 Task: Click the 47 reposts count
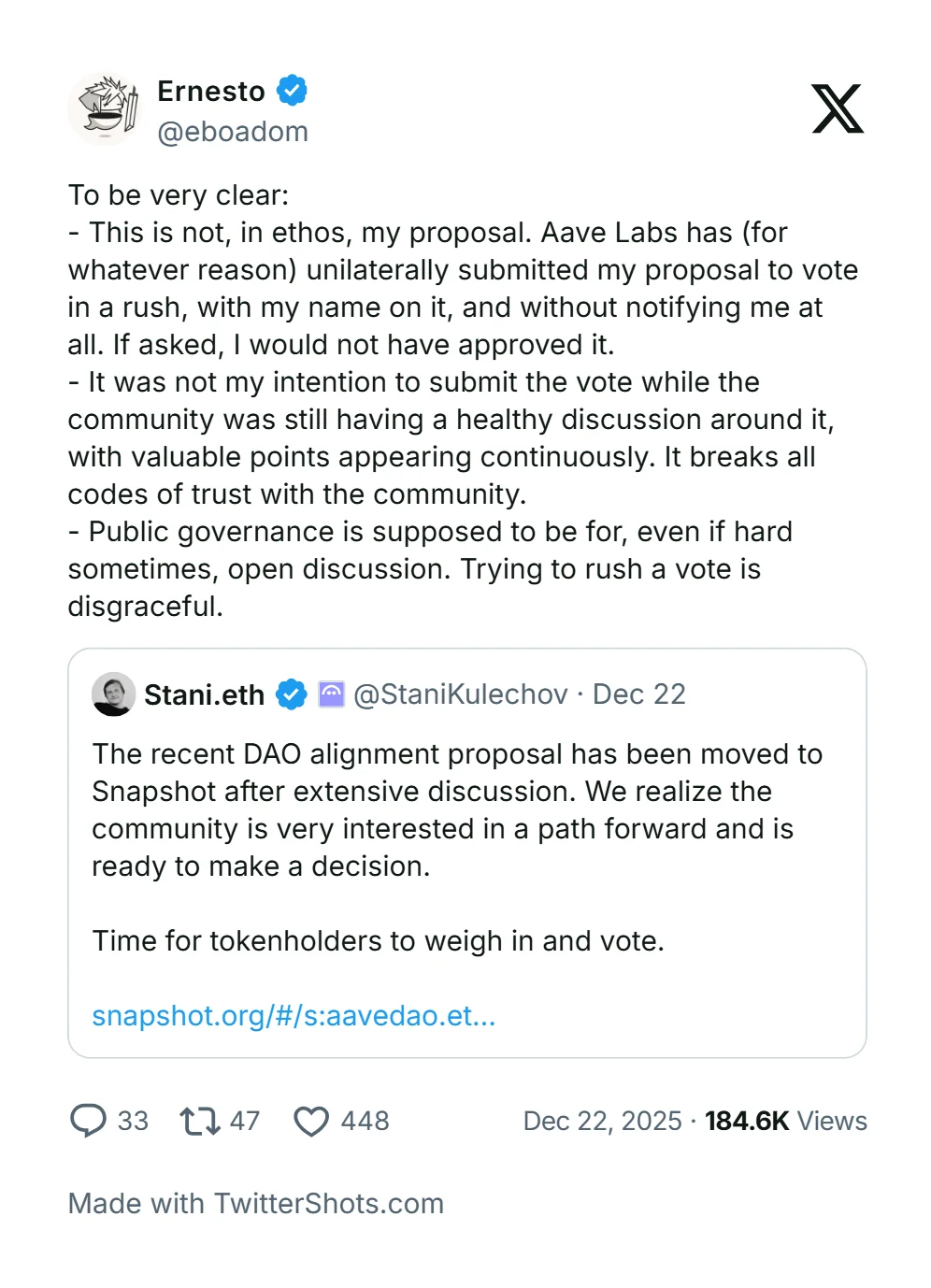click(245, 1121)
